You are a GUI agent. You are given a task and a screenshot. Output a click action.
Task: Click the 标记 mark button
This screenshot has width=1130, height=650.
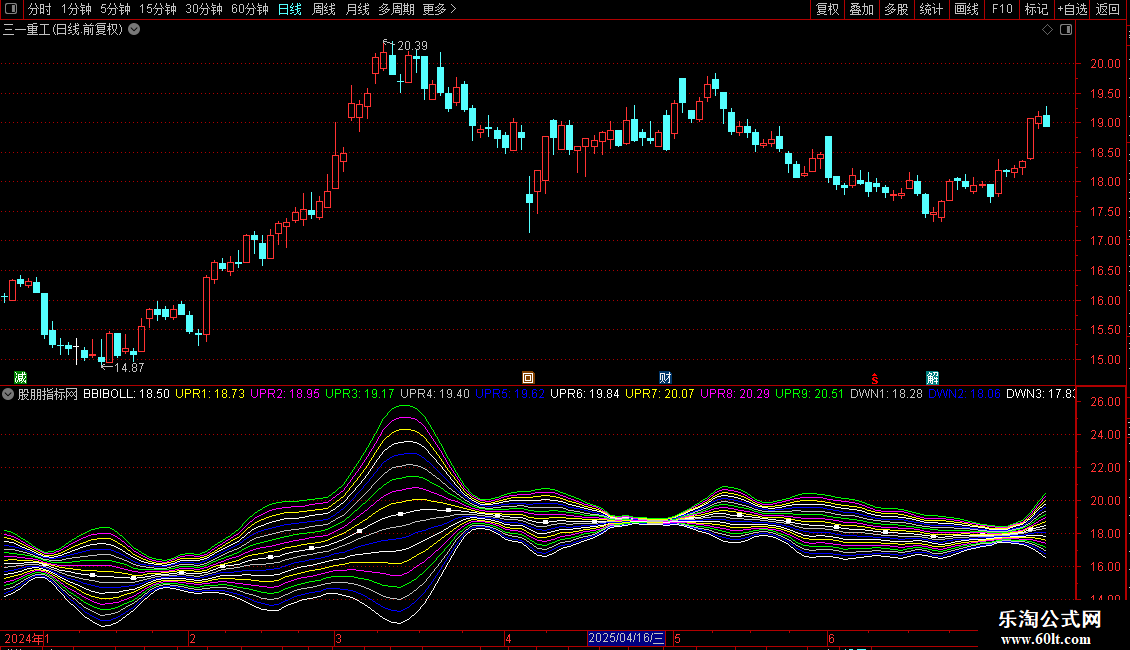[x=1036, y=9]
